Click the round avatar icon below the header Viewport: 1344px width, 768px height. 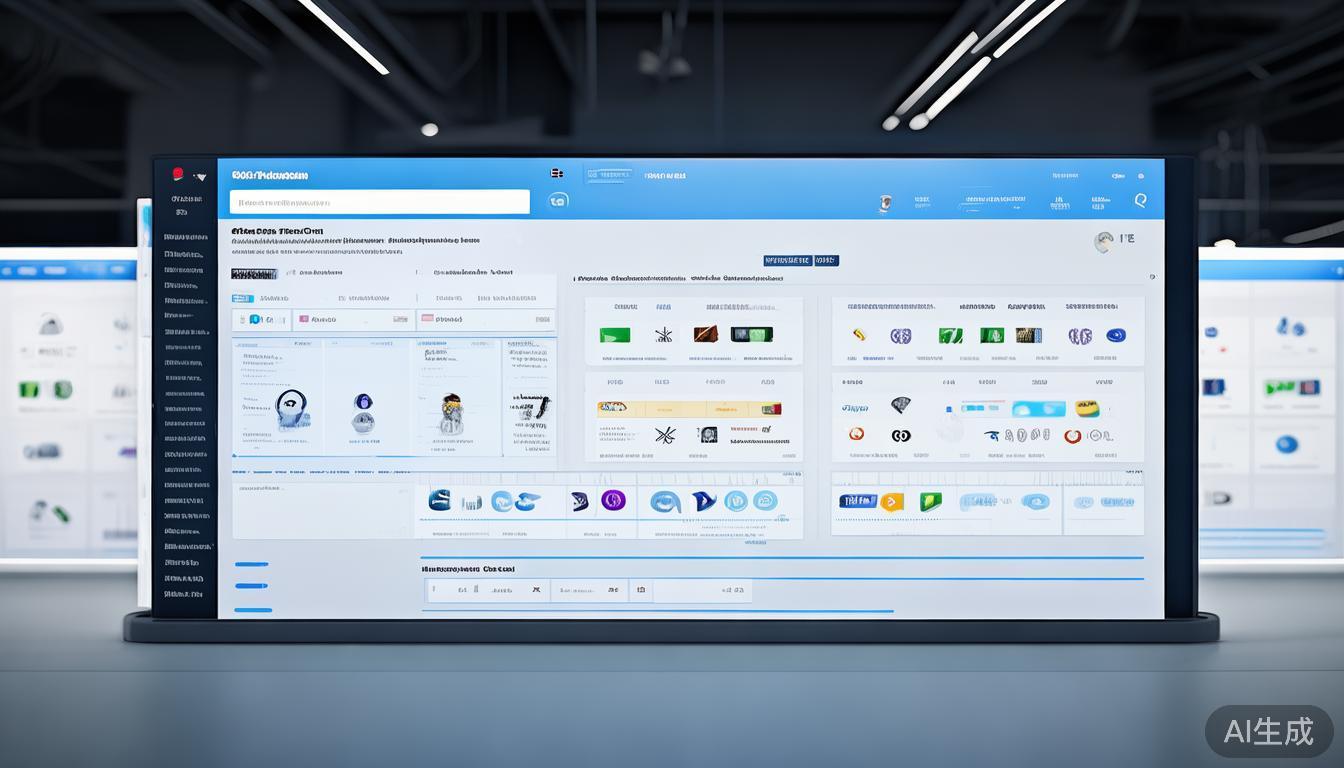coord(1104,240)
